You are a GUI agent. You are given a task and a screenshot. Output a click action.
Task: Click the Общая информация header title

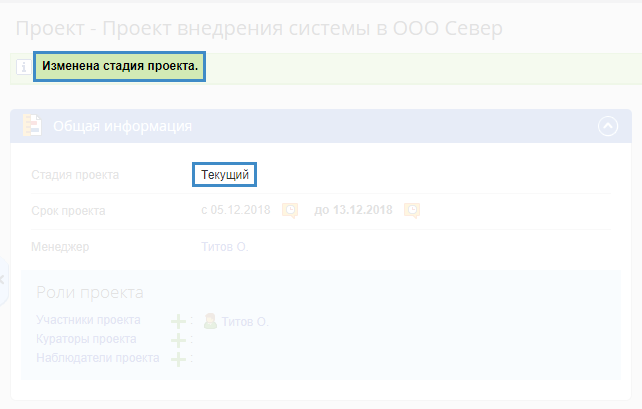122,126
